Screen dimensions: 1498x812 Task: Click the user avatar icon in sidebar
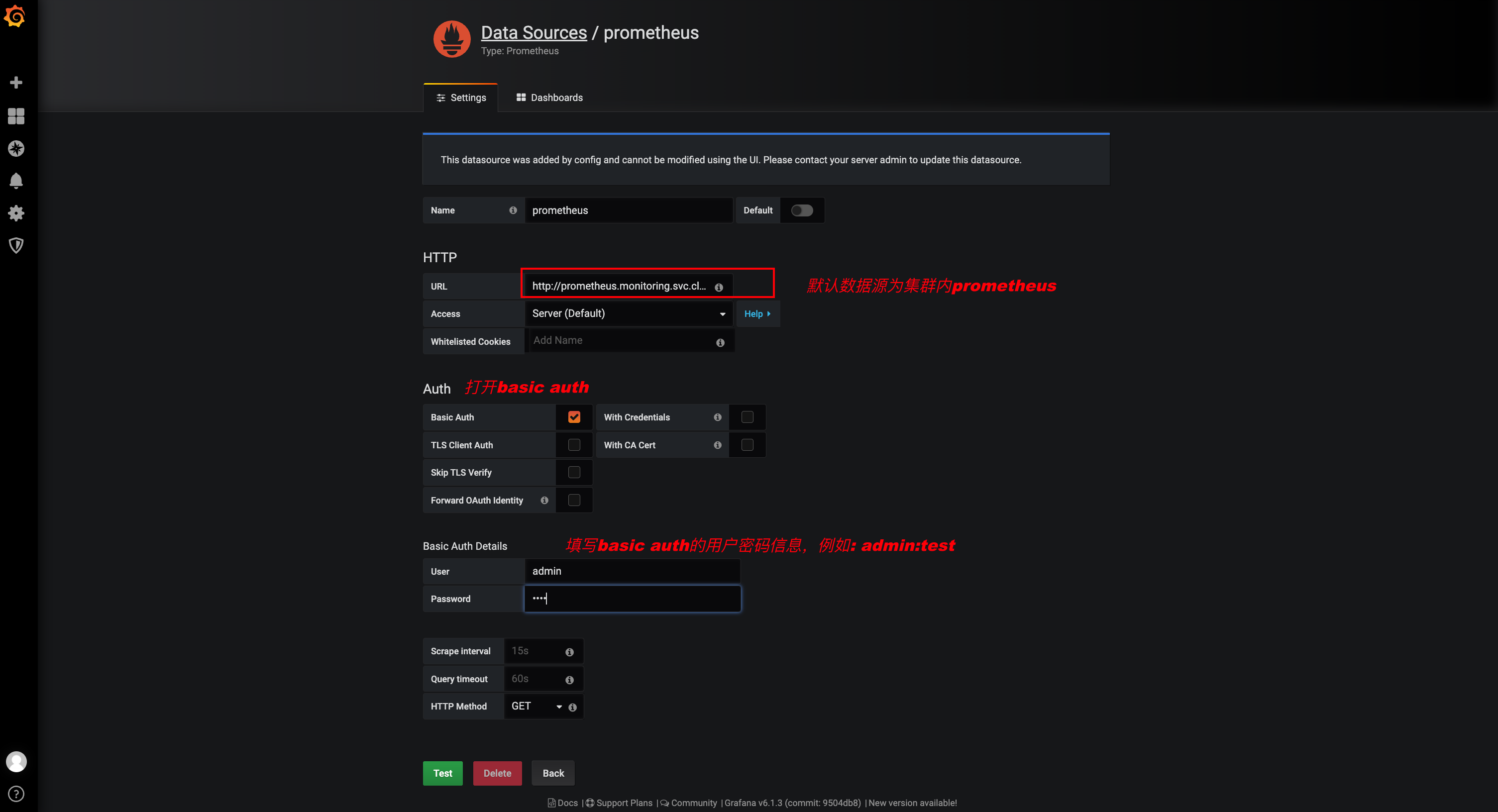pos(16,761)
